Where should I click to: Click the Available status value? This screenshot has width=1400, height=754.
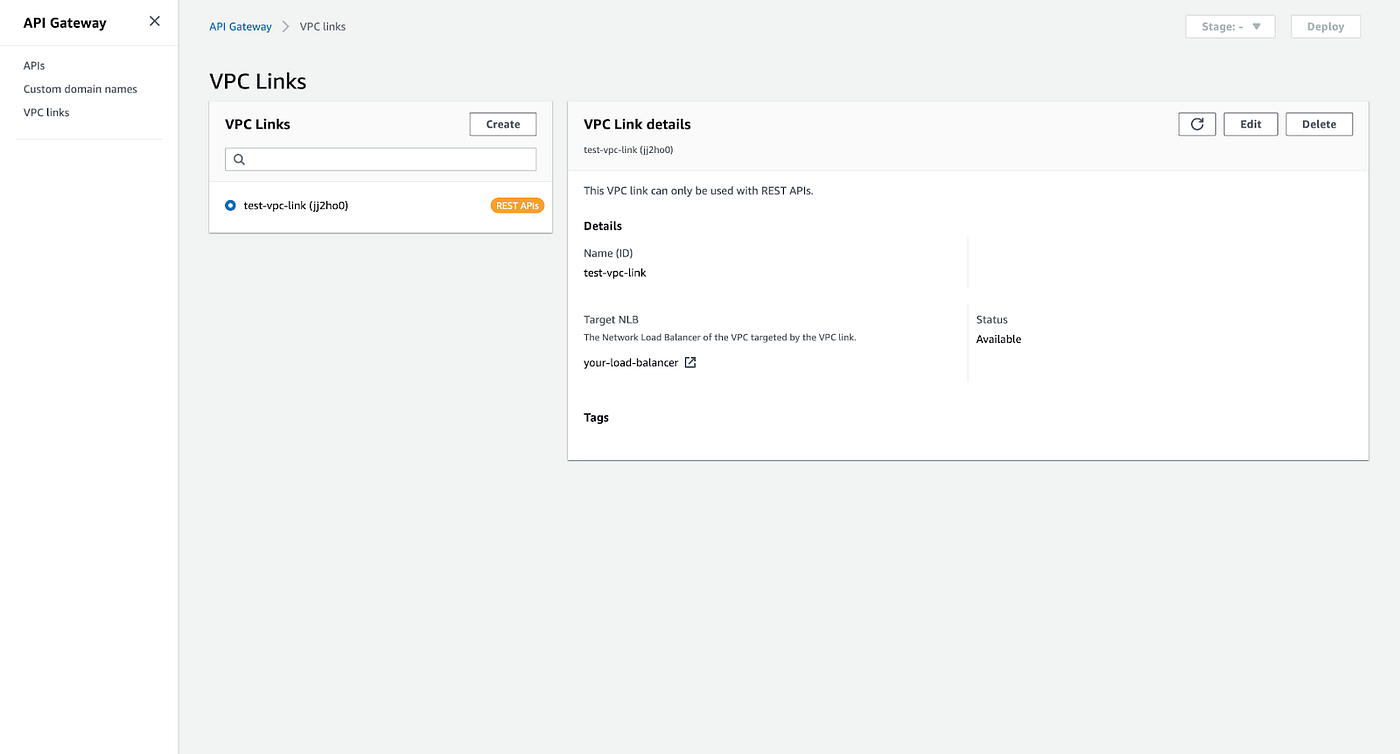999,339
